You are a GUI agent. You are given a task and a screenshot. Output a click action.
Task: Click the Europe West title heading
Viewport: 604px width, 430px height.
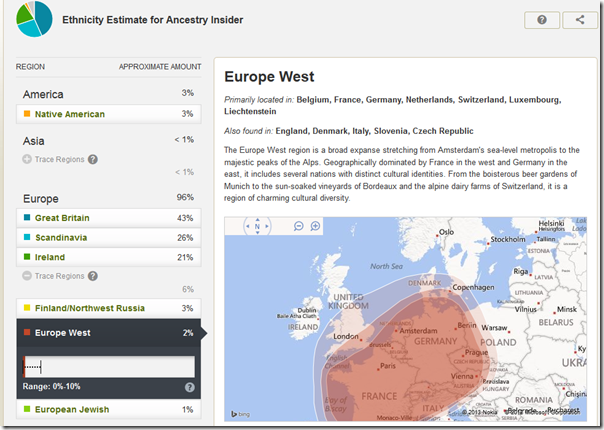(x=269, y=76)
